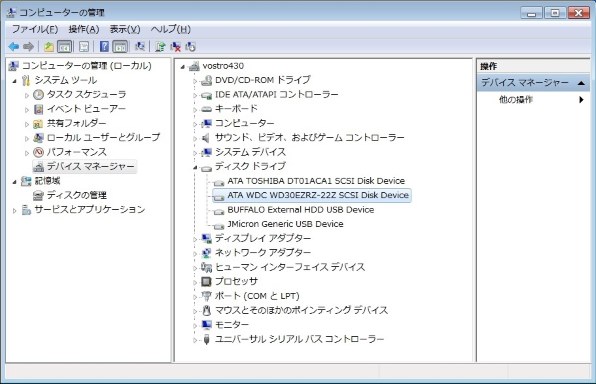Select the プロセッサ chip icon
596x384 pixels.
click(206, 281)
